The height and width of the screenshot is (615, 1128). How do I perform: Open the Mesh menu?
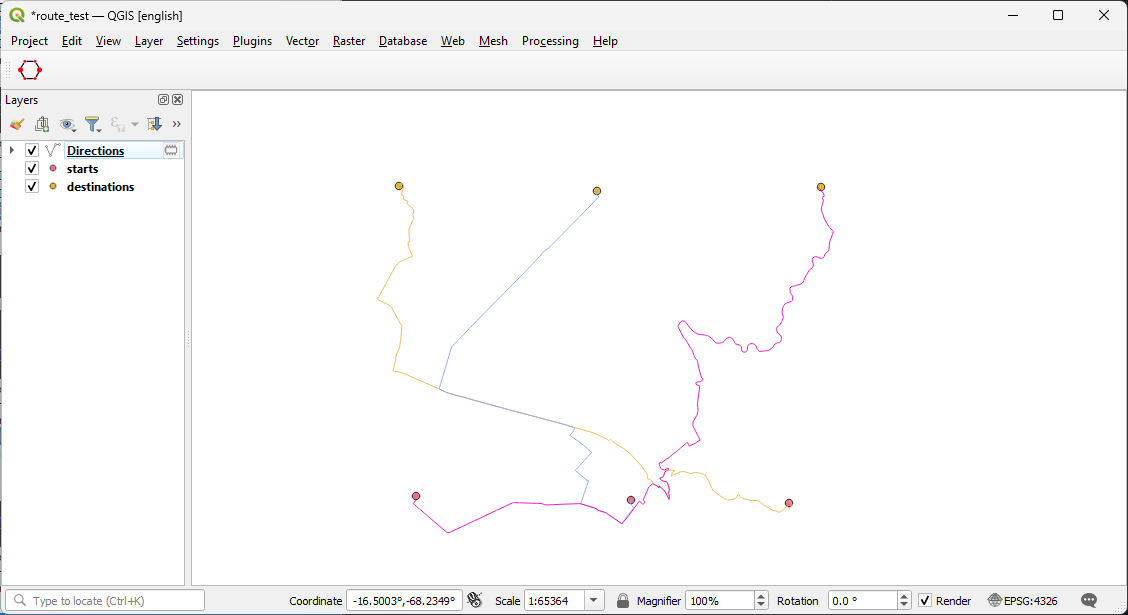(x=494, y=41)
